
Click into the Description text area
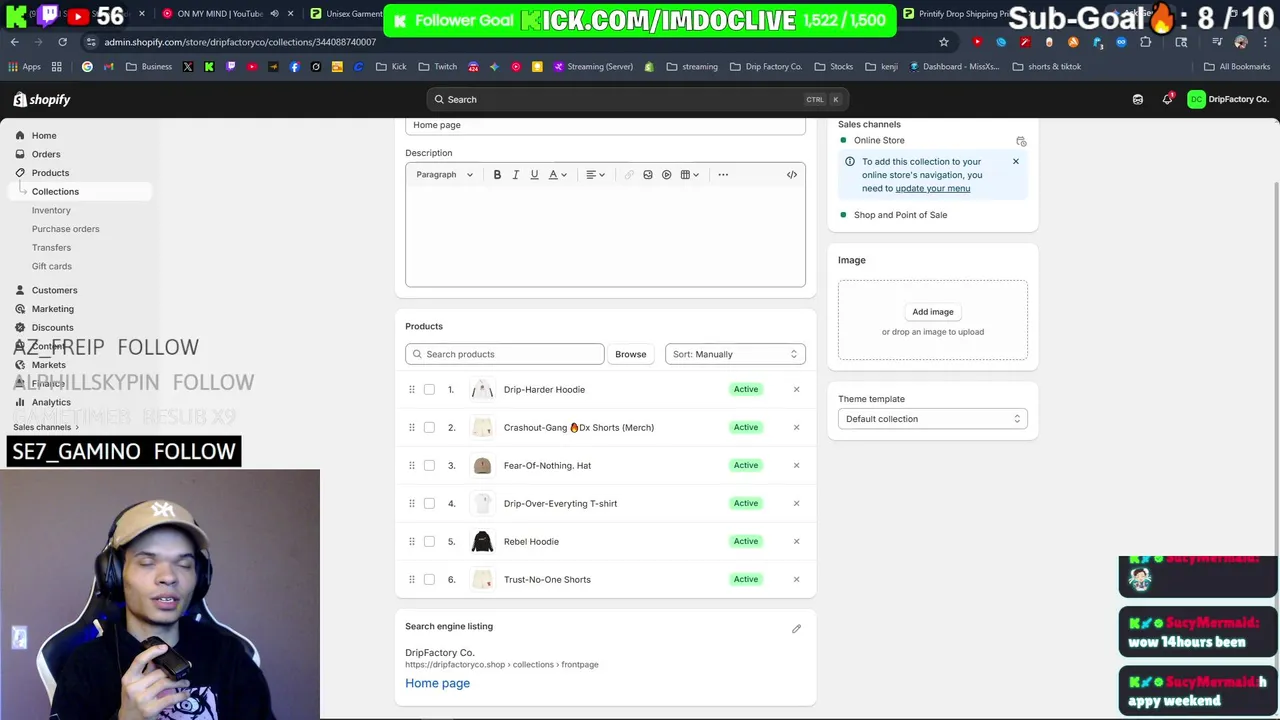[605, 236]
